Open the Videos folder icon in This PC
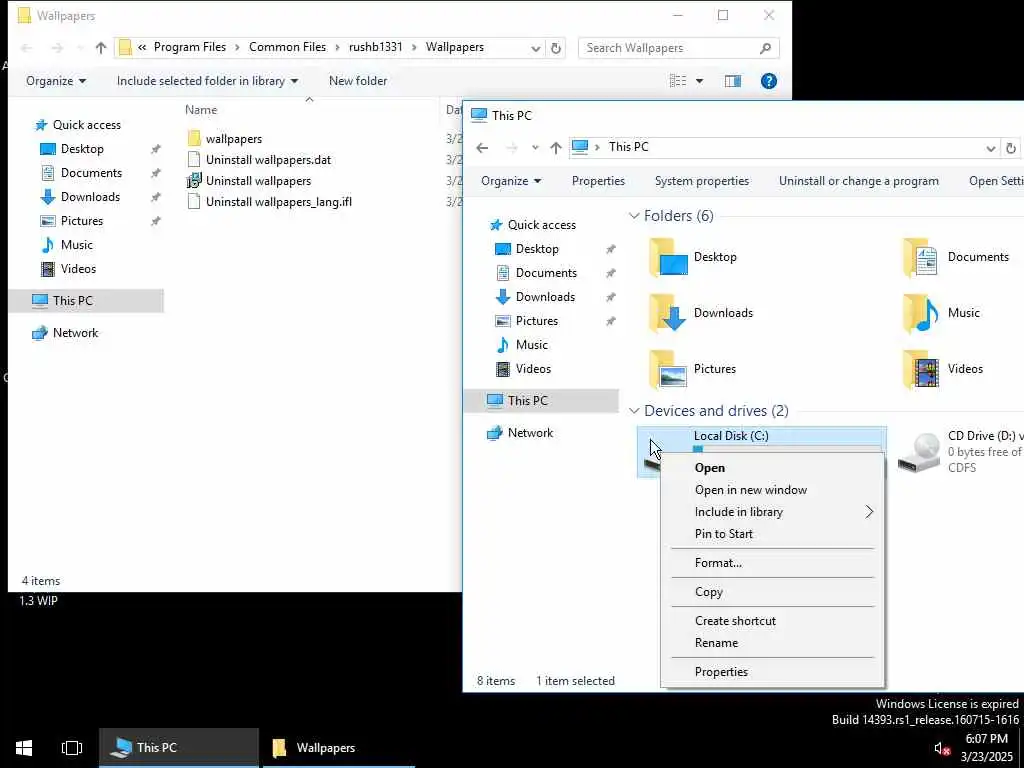 922,370
